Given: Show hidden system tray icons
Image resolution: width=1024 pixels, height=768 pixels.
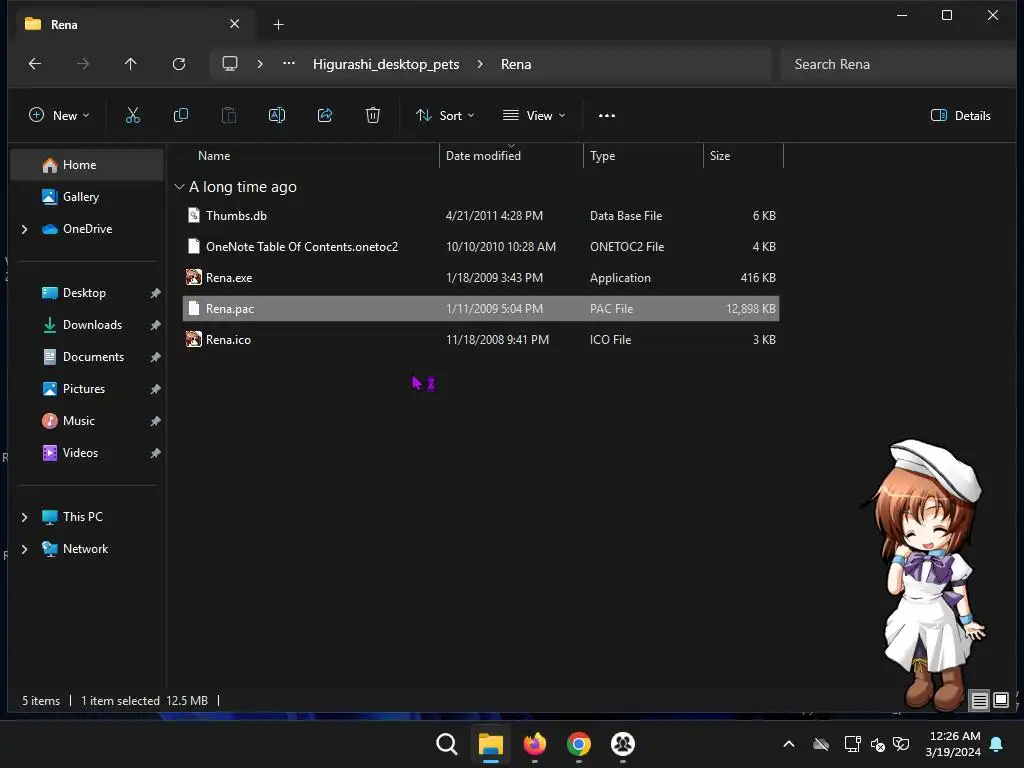Looking at the screenshot, I should [x=789, y=744].
